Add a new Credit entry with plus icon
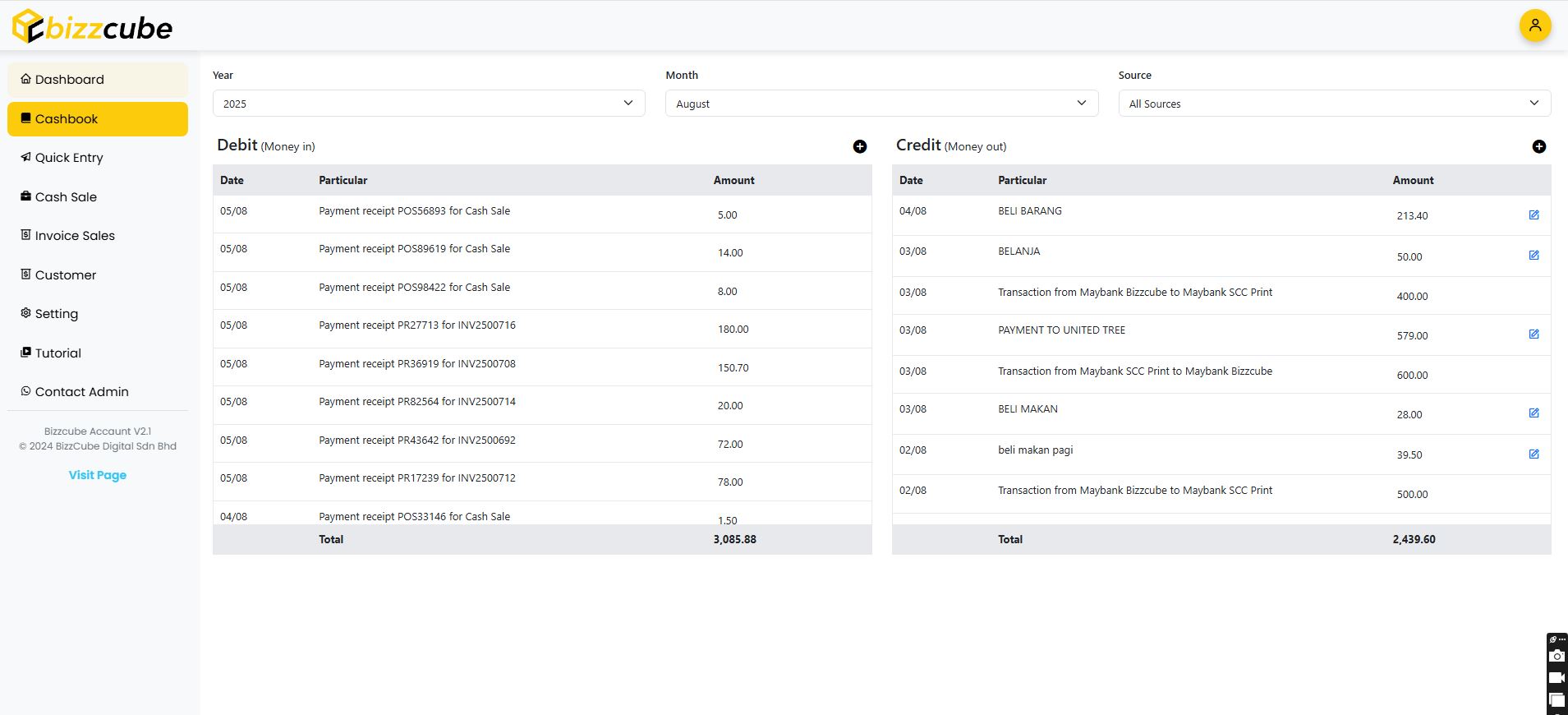Viewport: 1568px width, 715px height. point(1538,146)
